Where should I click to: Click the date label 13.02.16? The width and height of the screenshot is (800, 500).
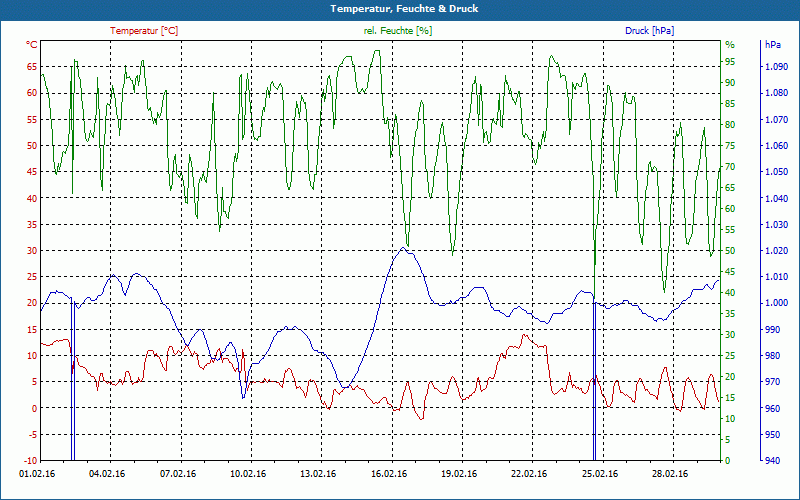318,474
